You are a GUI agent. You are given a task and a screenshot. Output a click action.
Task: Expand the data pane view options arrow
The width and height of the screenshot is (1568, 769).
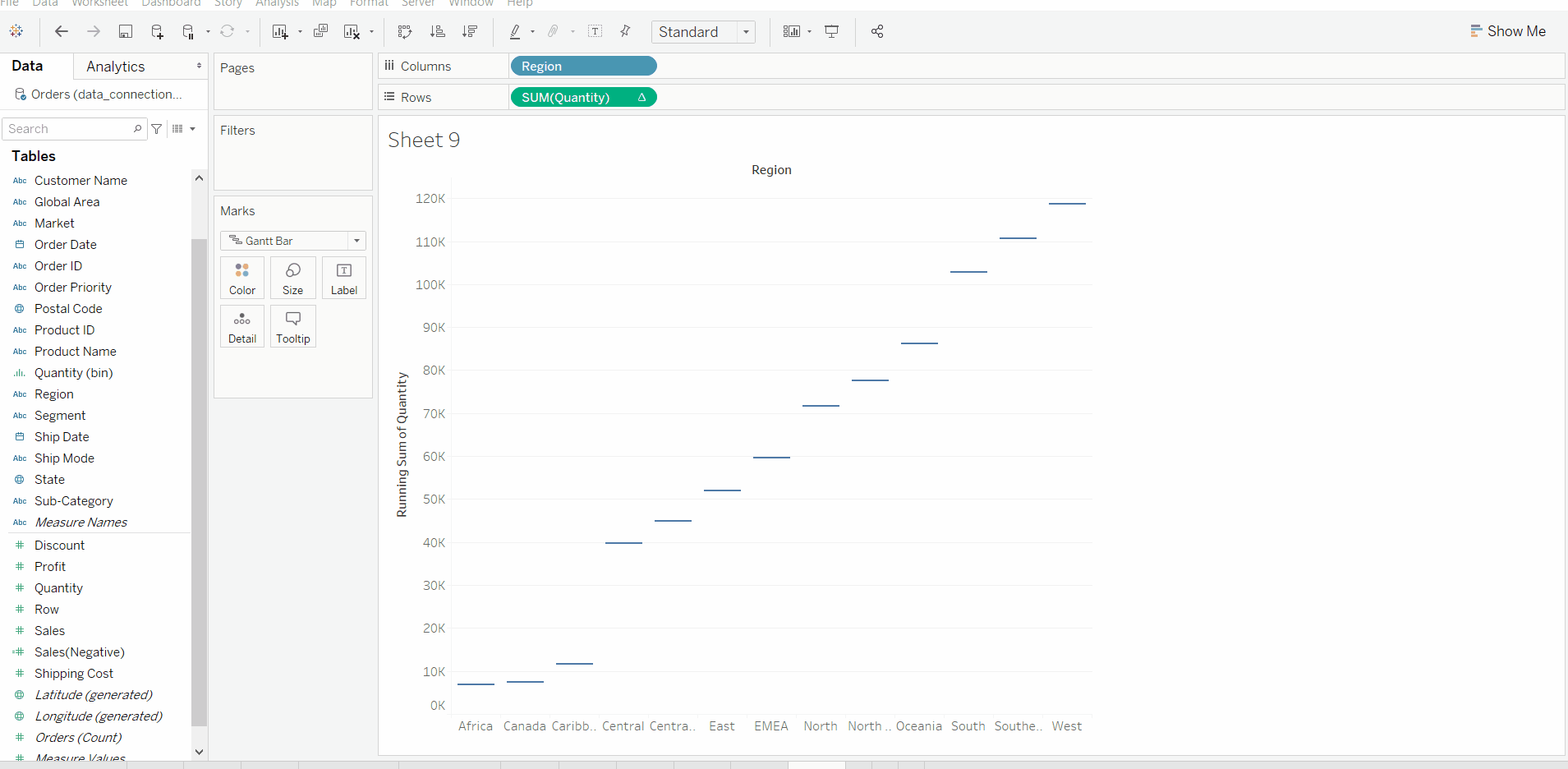click(x=193, y=129)
